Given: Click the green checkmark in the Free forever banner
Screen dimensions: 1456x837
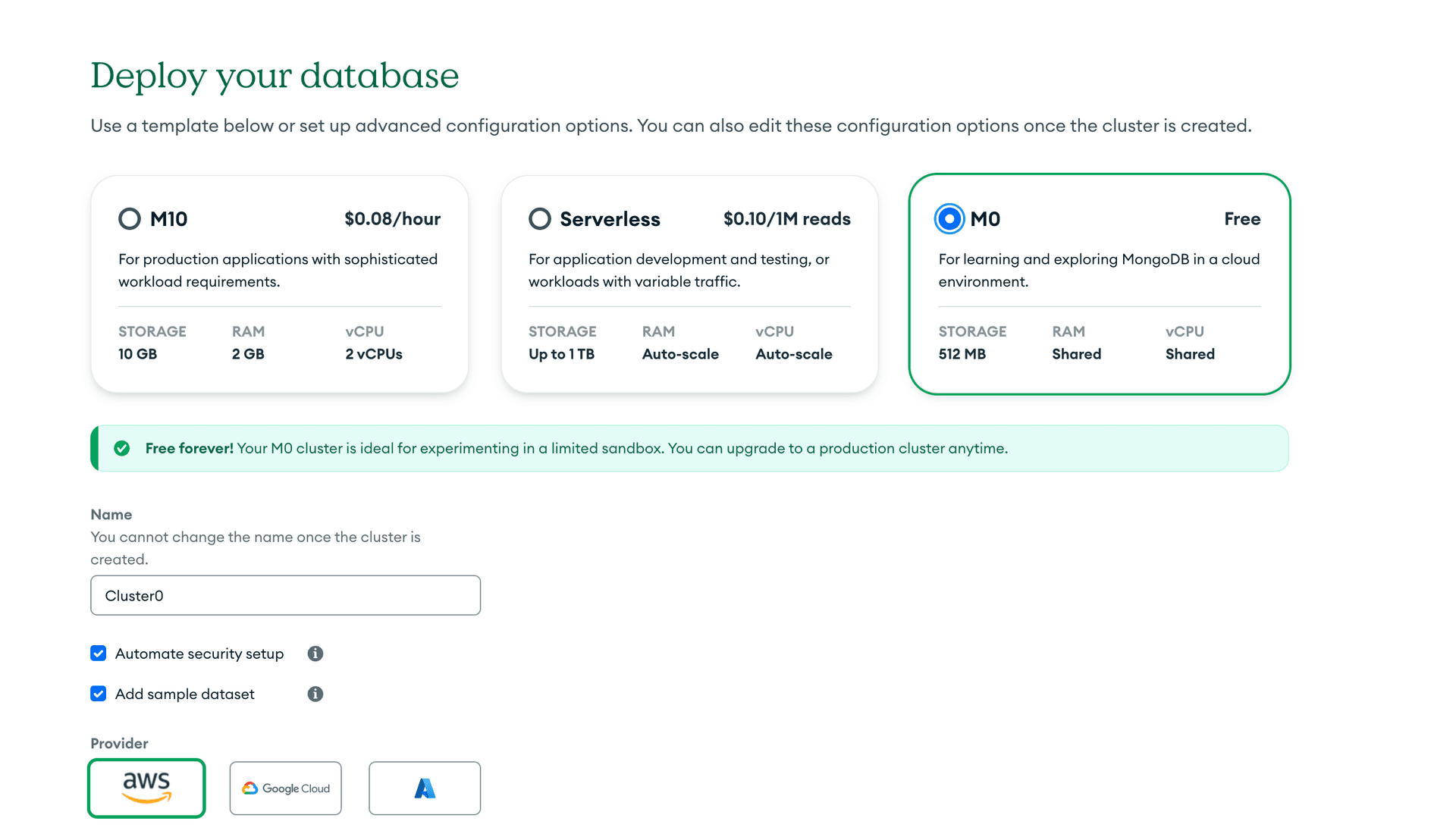Looking at the screenshot, I should tap(123, 448).
